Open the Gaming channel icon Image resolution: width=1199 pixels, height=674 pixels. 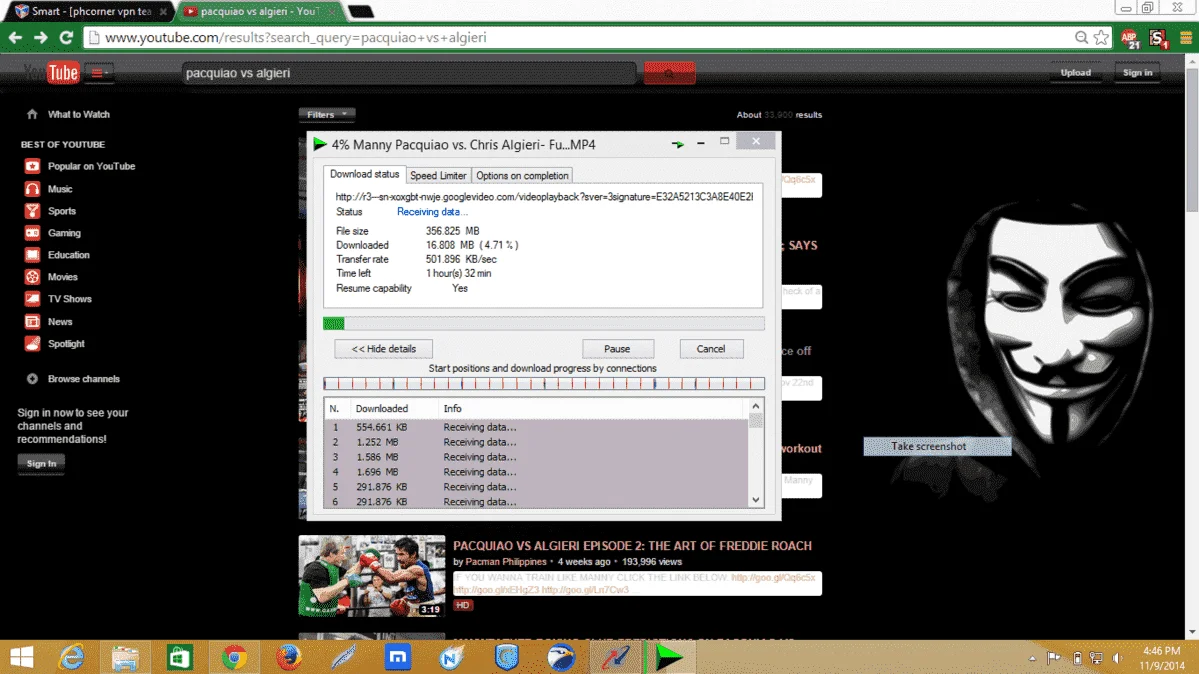point(32,233)
